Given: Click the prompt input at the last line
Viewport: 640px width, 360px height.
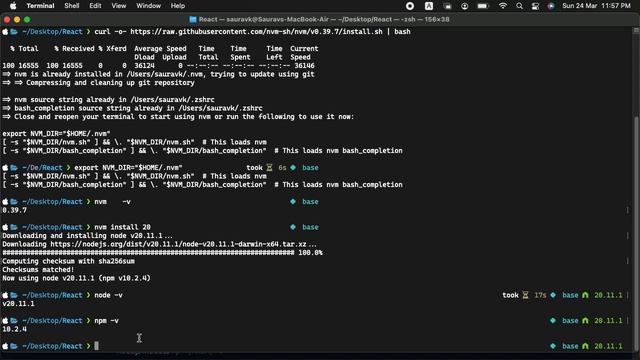Looking at the screenshot, I should (x=96, y=346).
